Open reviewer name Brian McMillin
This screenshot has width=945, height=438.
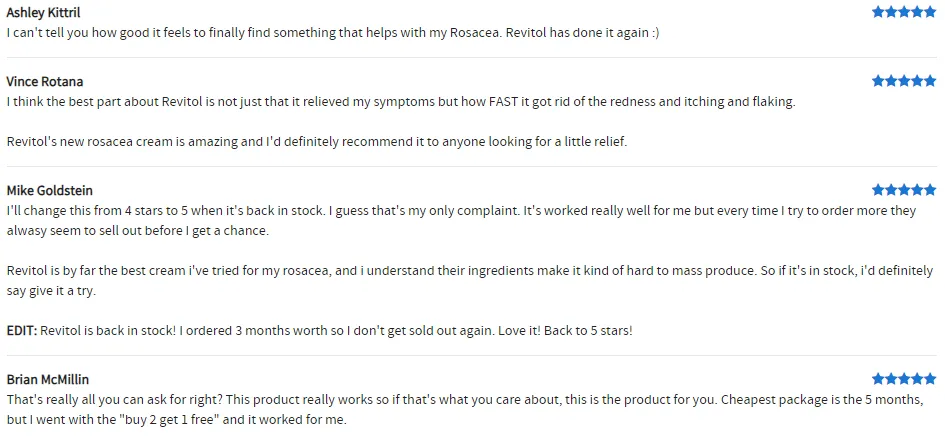(x=48, y=380)
